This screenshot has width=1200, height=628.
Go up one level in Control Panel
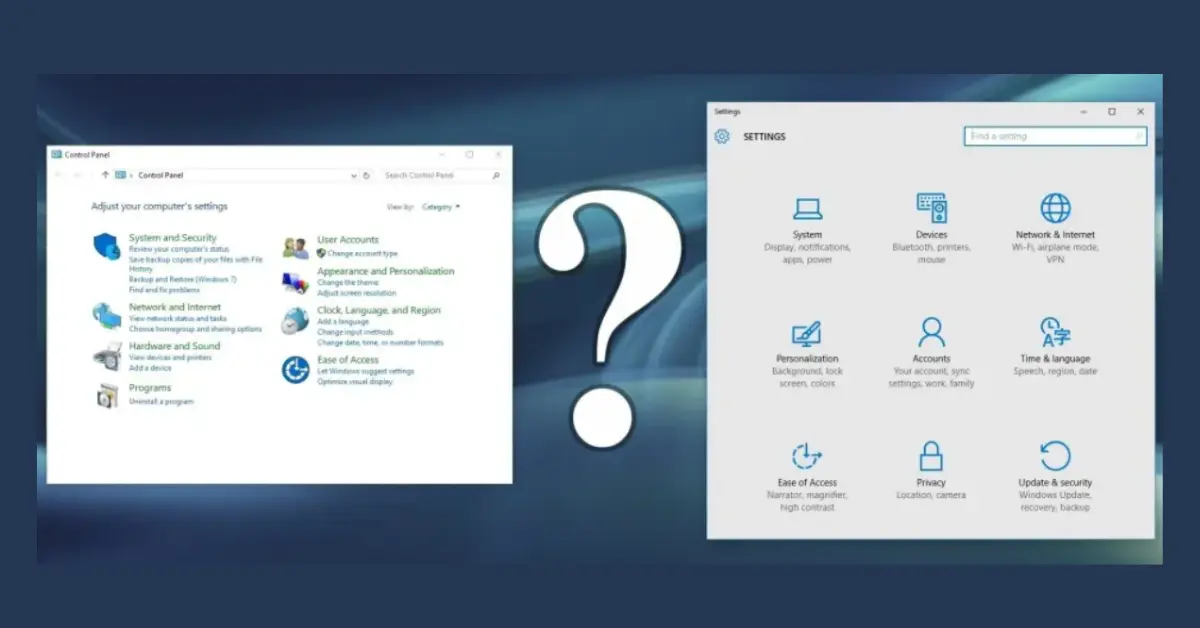click(105, 175)
